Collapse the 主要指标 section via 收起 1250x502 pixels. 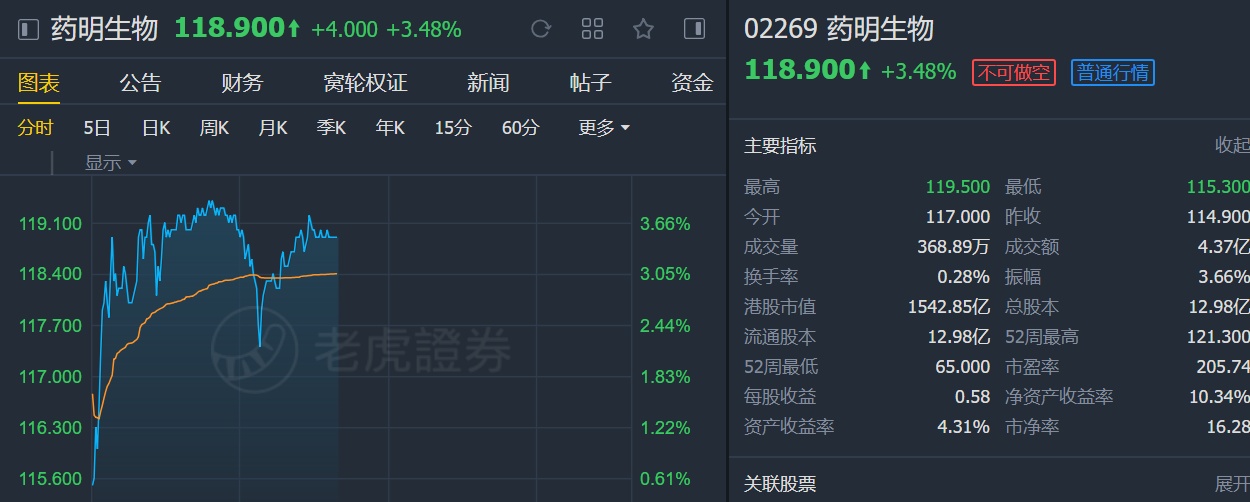(x=1232, y=146)
